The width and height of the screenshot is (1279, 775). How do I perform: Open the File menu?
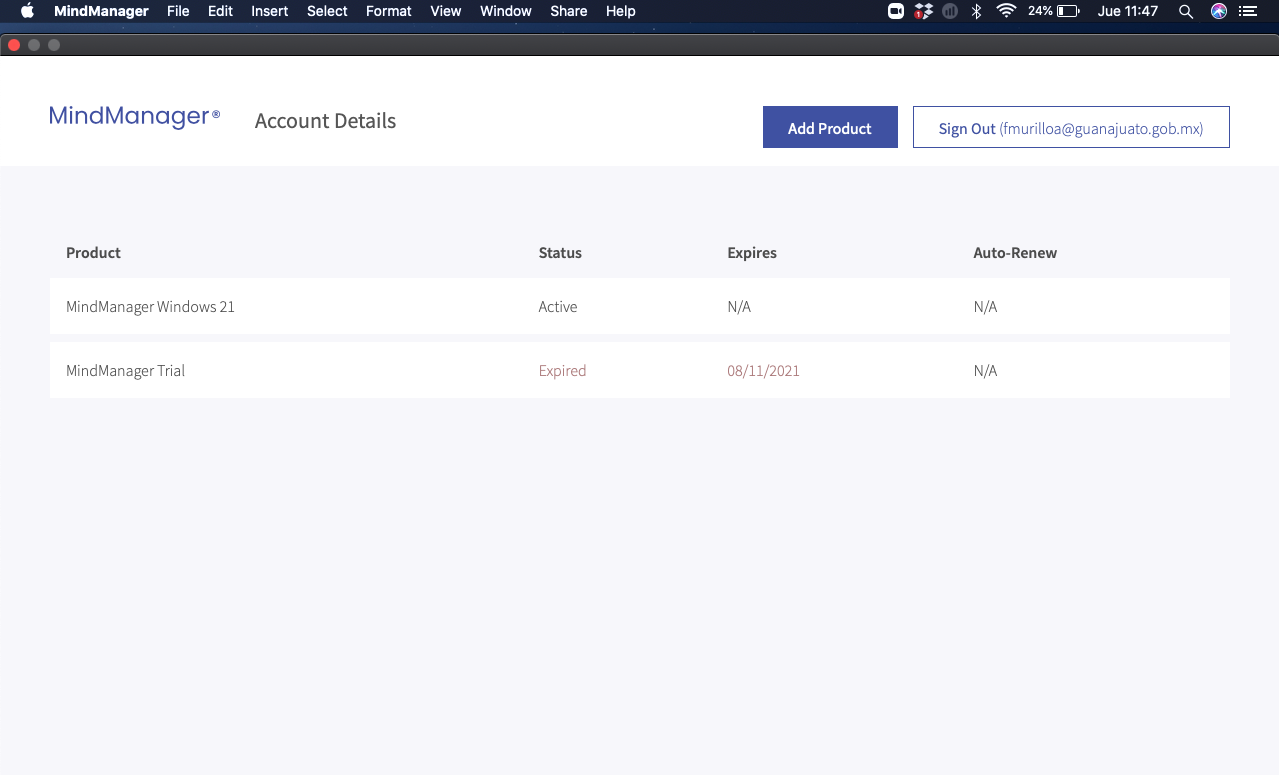pos(178,11)
